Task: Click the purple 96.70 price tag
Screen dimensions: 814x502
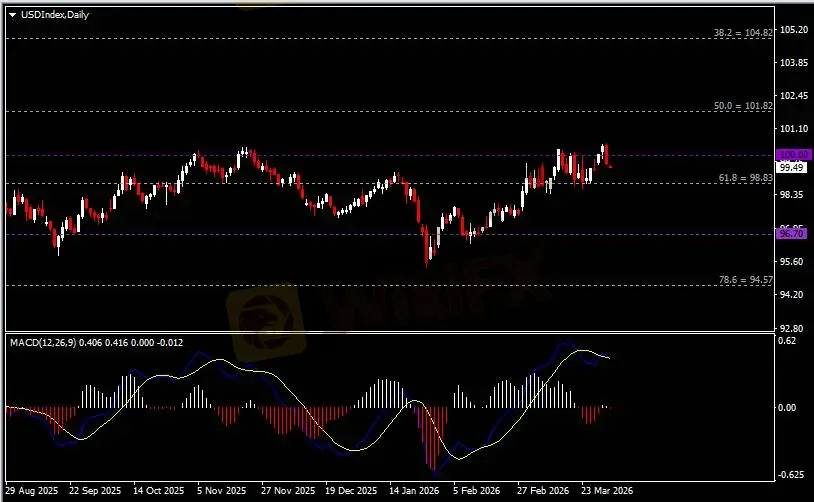Action: pos(793,233)
